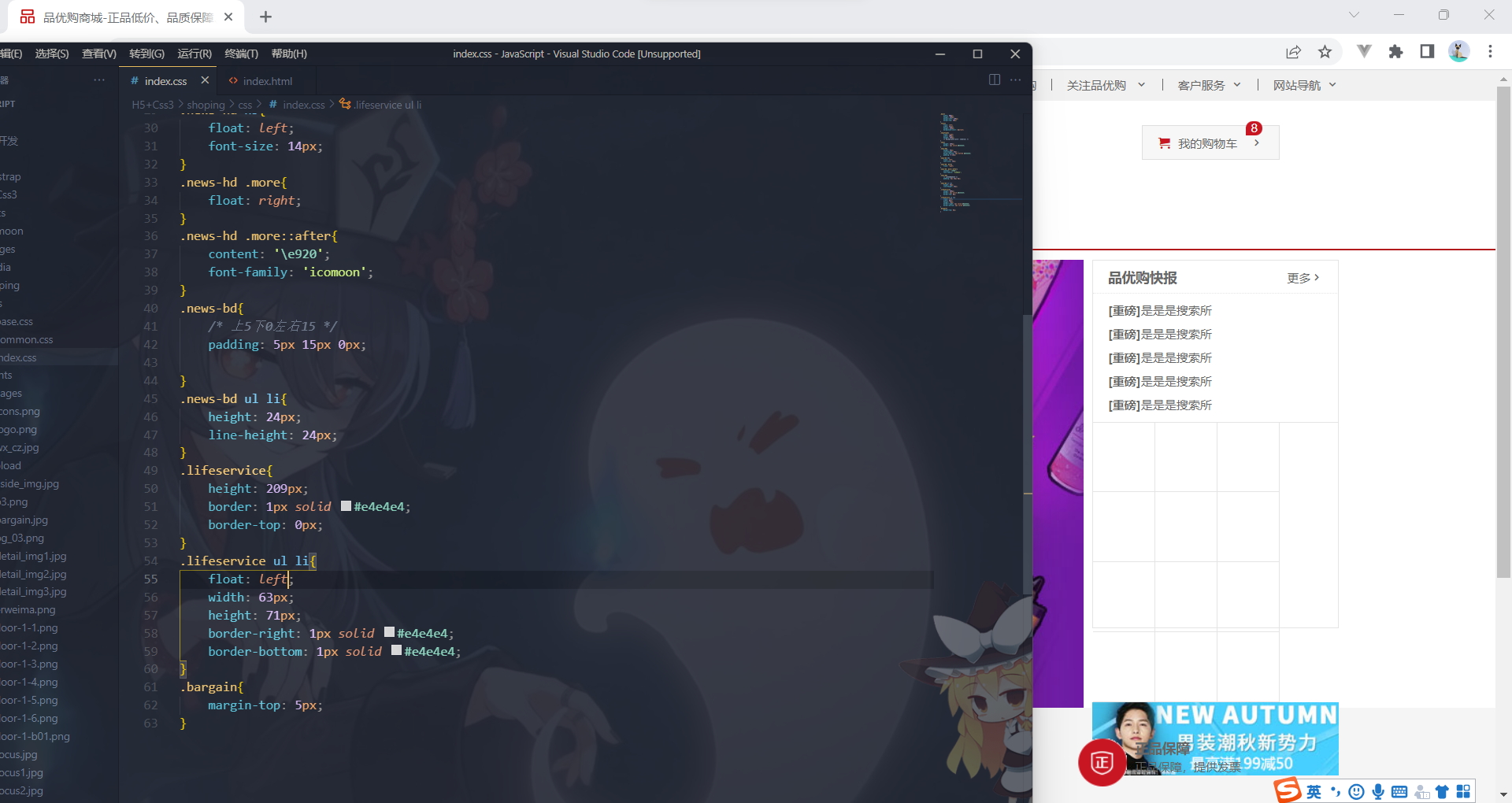
Task: Click the 我的购物车 cart button
Action: (x=1210, y=142)
